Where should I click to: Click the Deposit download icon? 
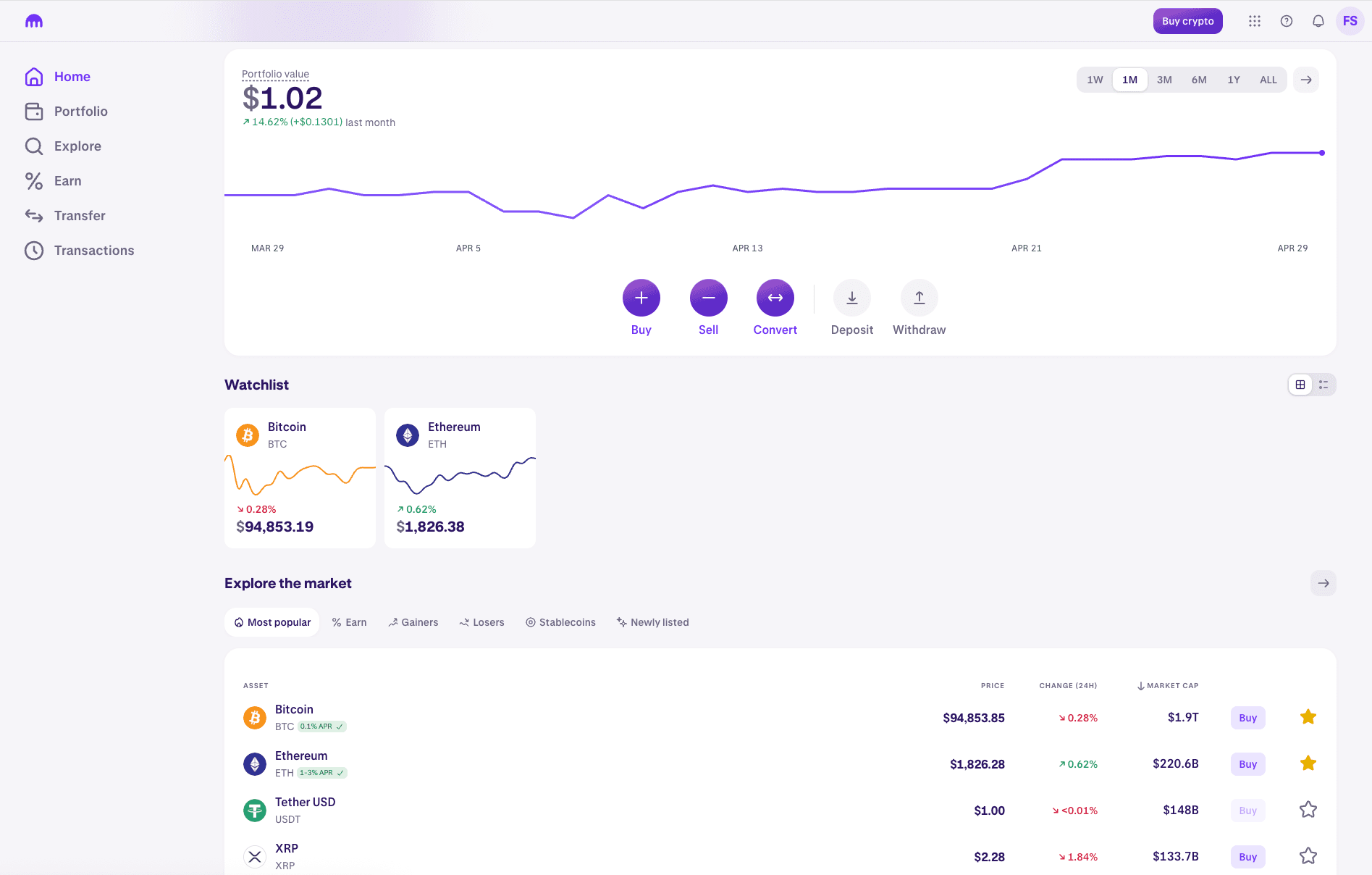(x=852, y=298)
